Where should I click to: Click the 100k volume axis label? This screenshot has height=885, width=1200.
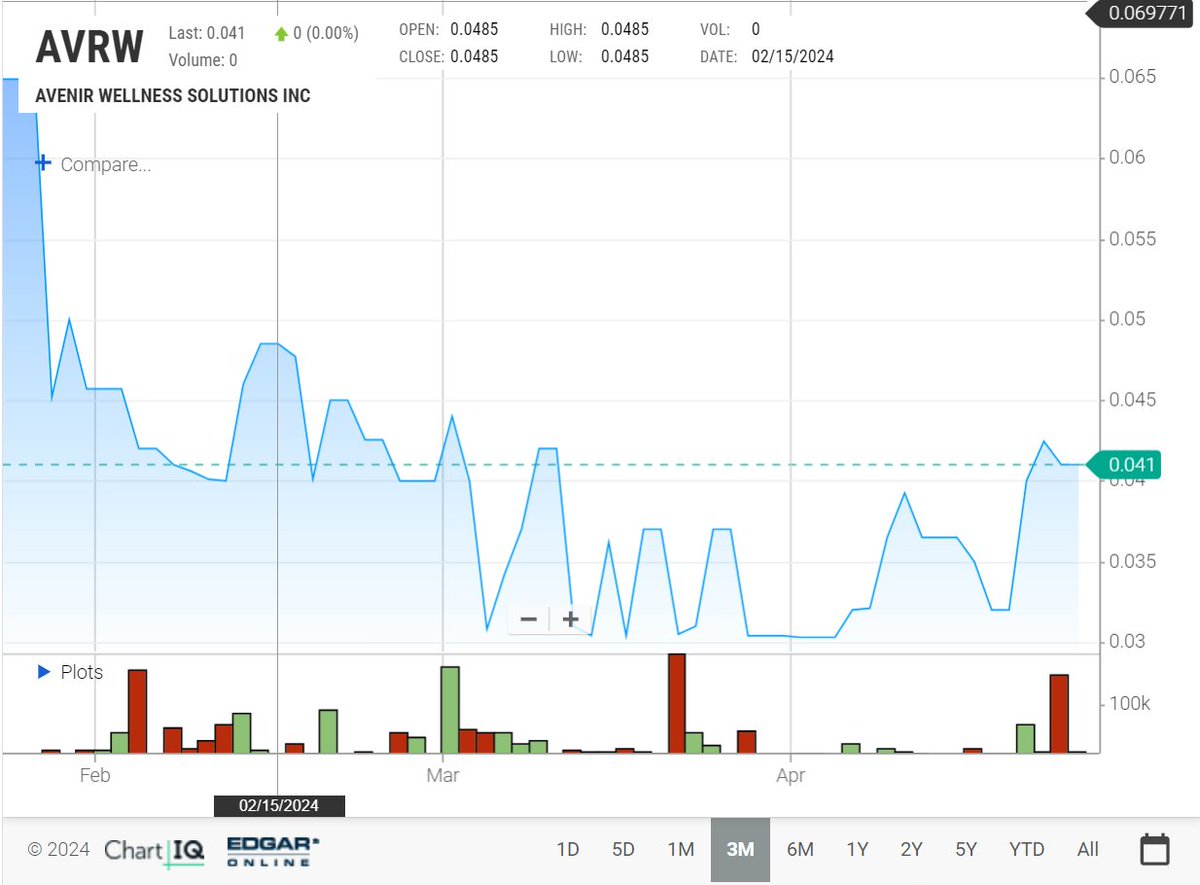click(x=1130, y=704)
